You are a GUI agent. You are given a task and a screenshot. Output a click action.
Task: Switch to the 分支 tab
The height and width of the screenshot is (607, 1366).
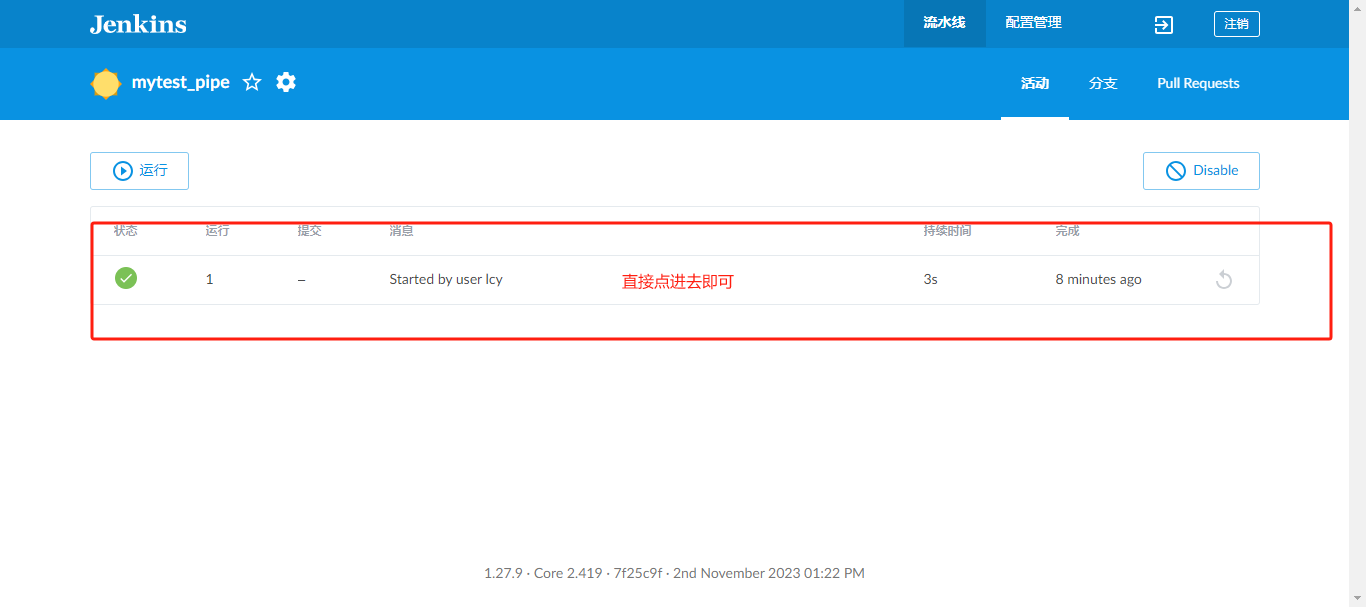pos(1103,83)
